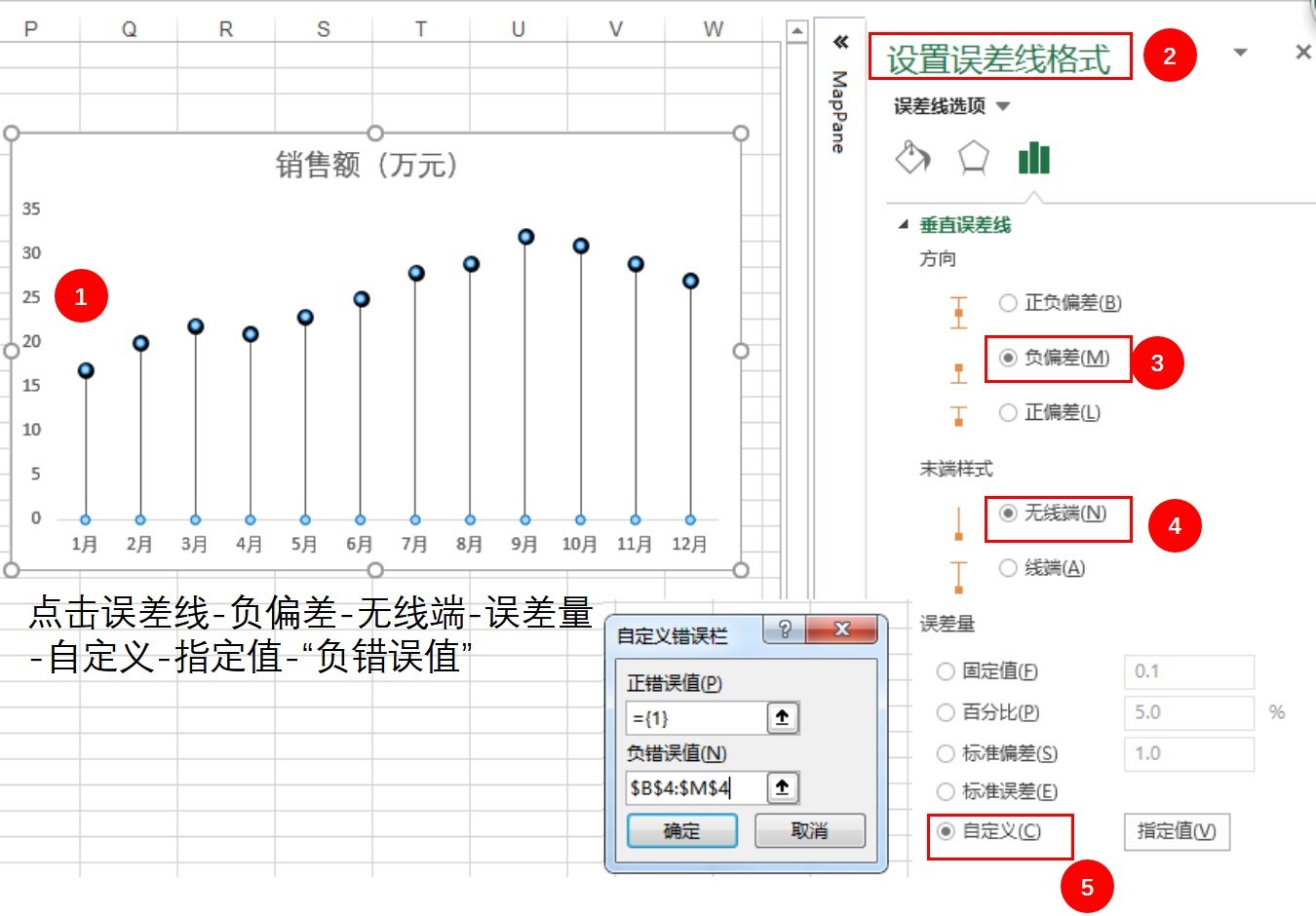Click the 指定值(V) button
This screenshot has height=916, width=1316.
click(x=1177, y=831)
